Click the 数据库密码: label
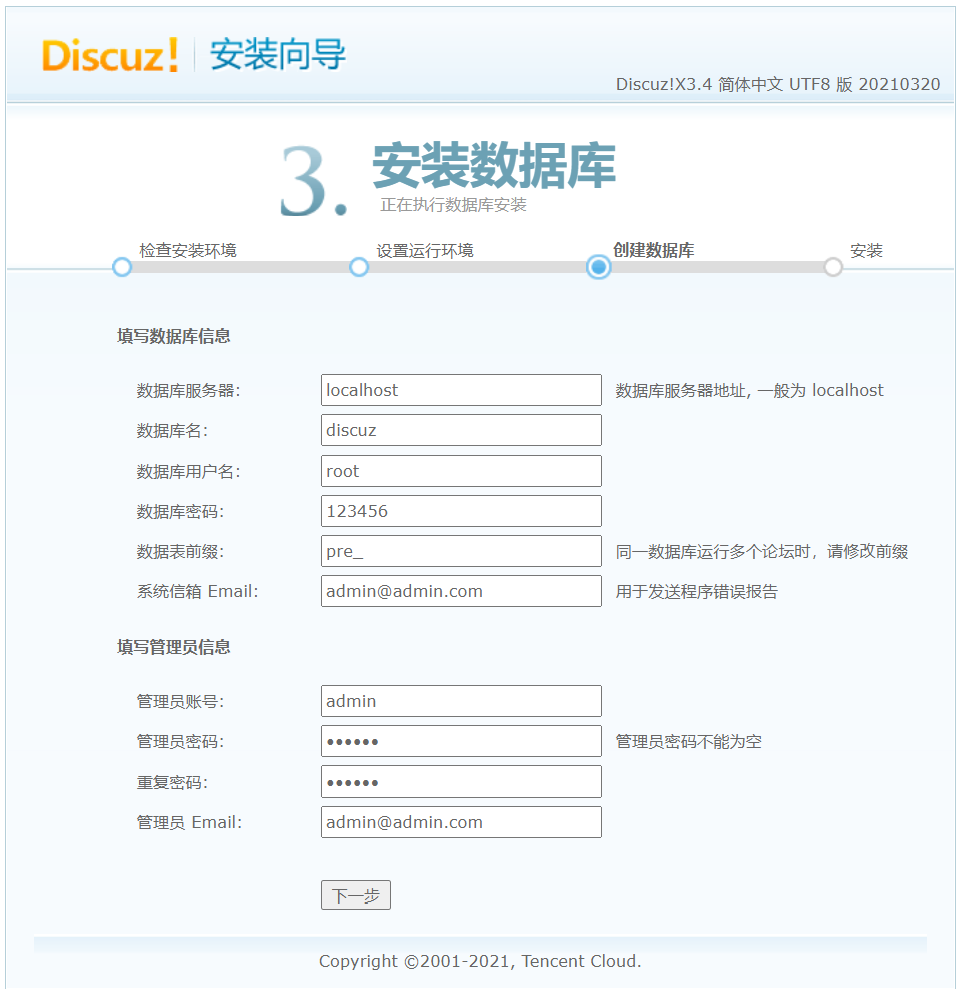Viewport: 961px width, 989px height. (x=180, y=512)
